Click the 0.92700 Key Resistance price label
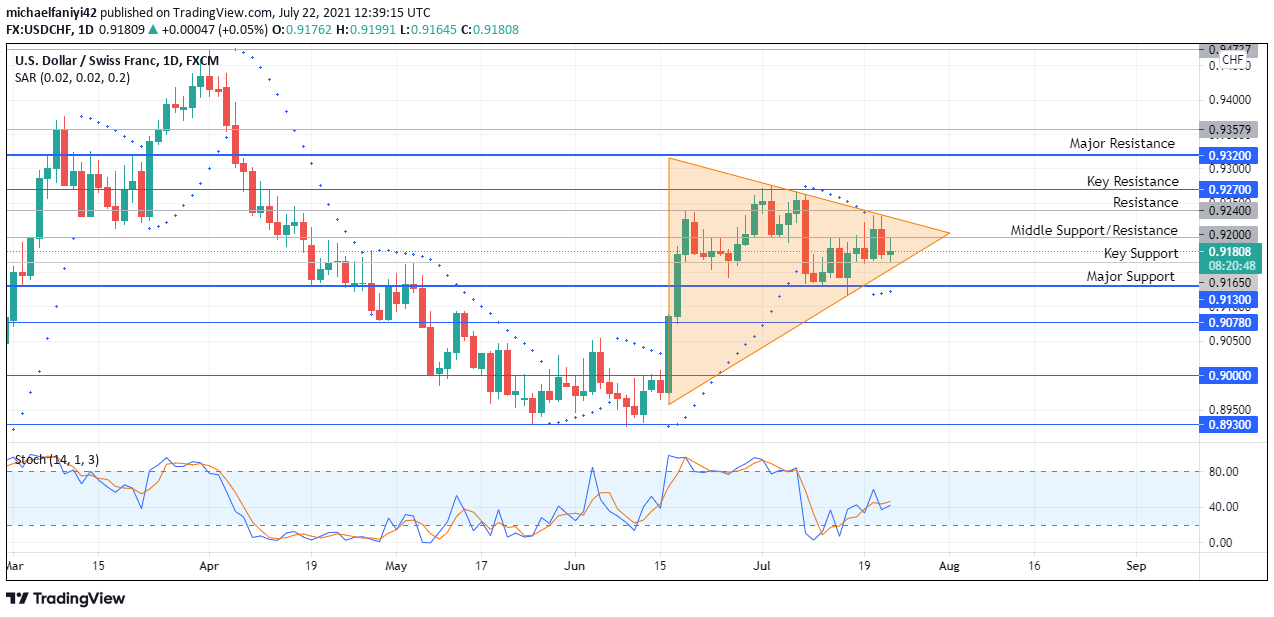The width and height of the screenshot is (1274, 617). [1231, 189]
